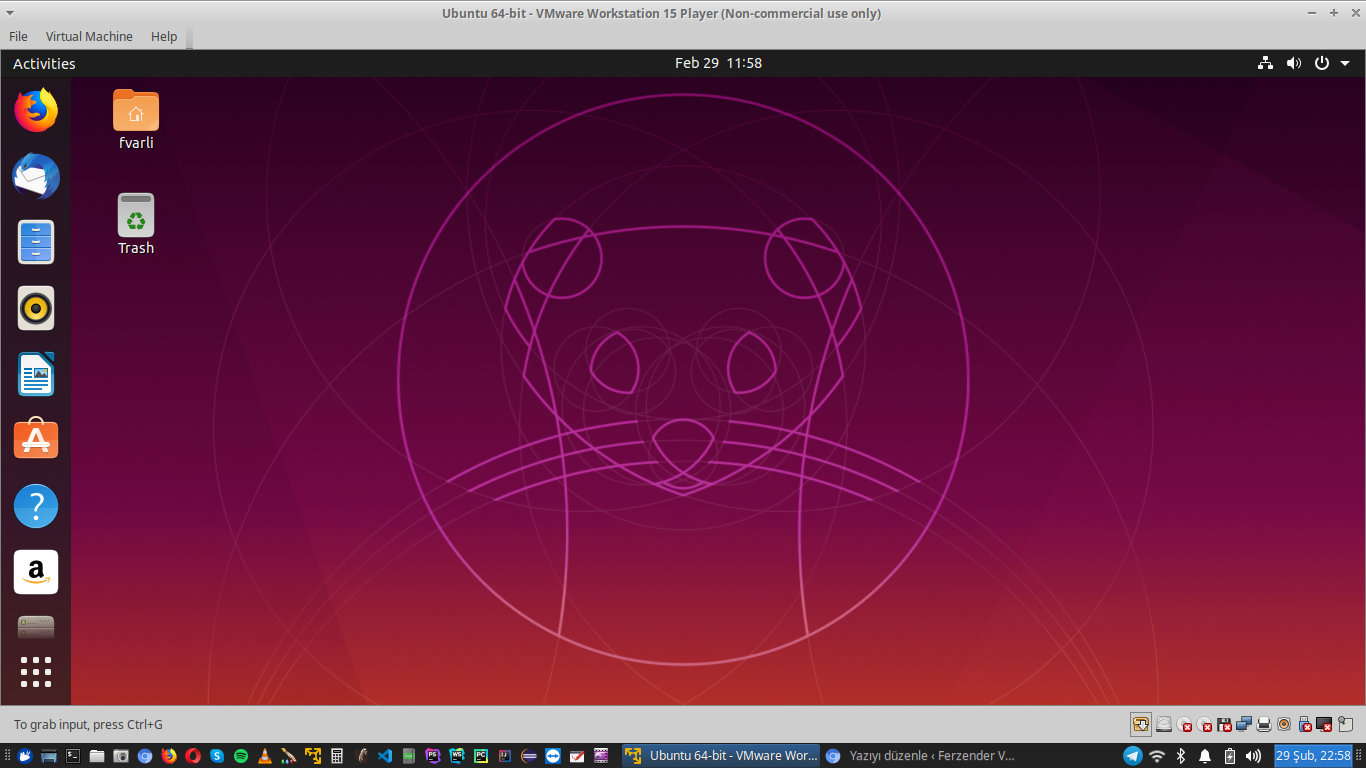Click the Amazon launcher in the dock
The height and width of the screenshot is (768, 1366).
(x=36, y=572)
